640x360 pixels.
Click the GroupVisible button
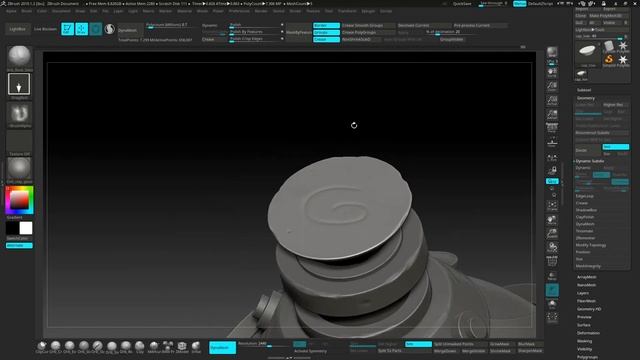click(x=451, y=40)
